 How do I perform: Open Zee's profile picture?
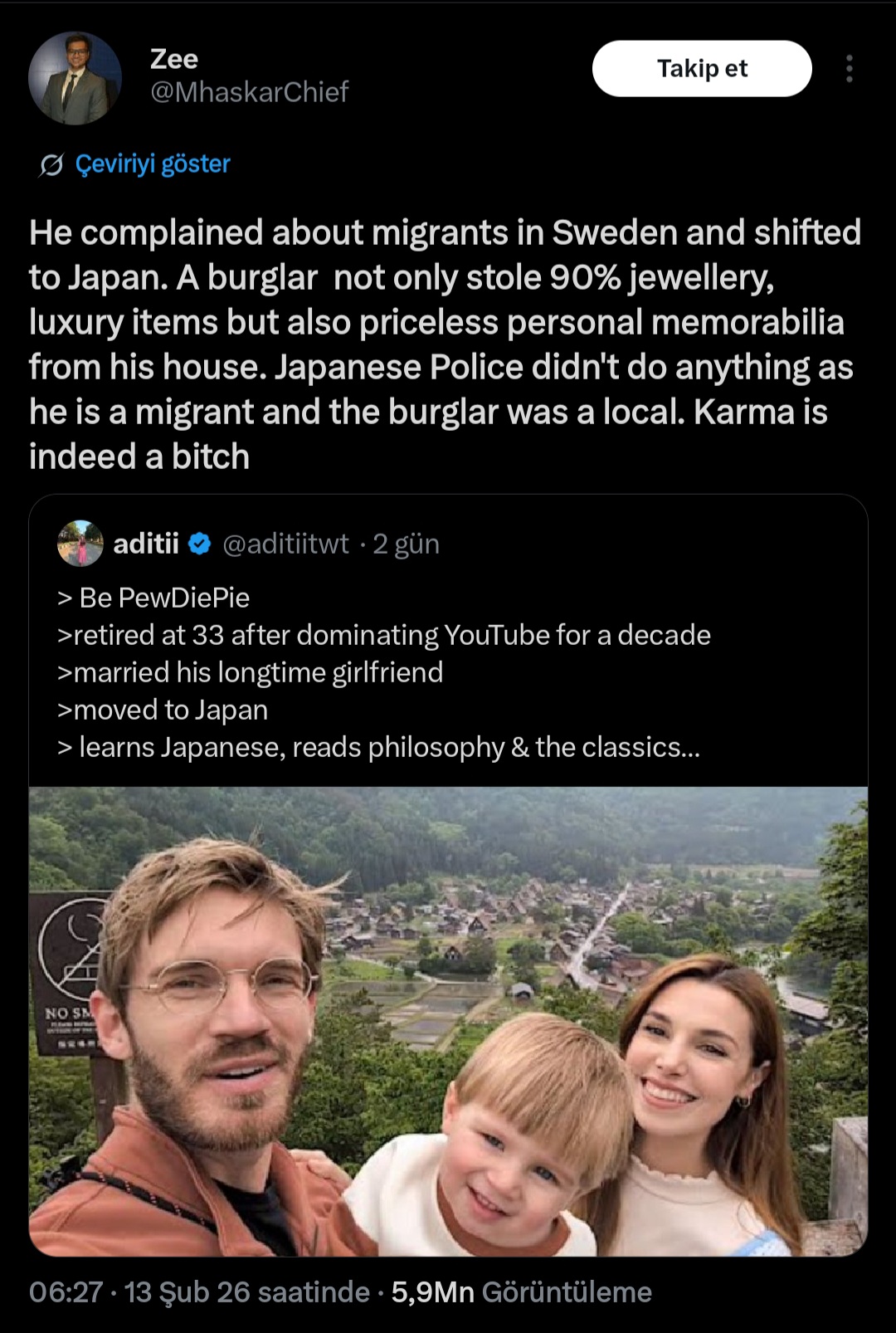pos(75,78)
